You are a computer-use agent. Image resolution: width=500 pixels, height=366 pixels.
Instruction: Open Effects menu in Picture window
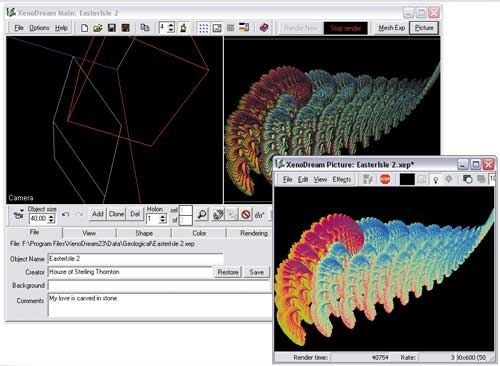click(x=342, y=180)
